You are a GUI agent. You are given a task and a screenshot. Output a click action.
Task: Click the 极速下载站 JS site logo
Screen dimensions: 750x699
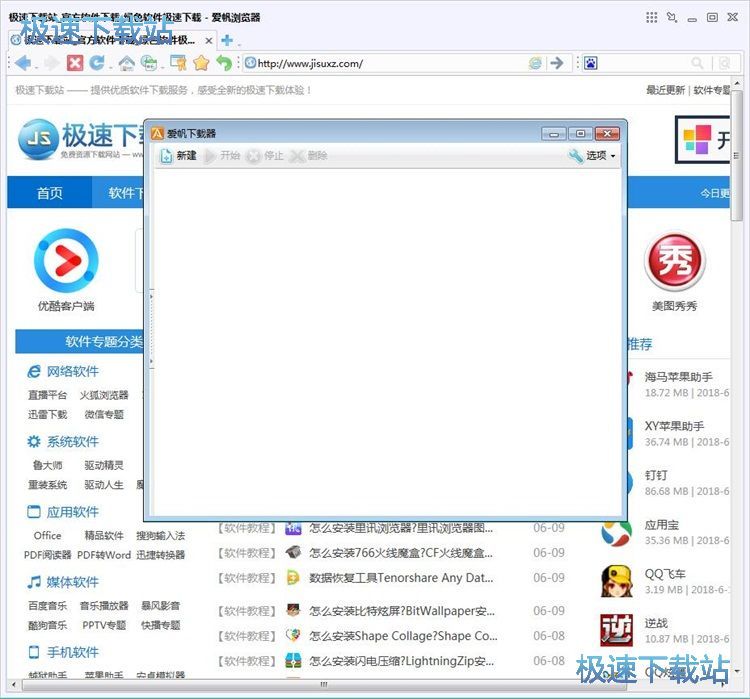[81, 139]
